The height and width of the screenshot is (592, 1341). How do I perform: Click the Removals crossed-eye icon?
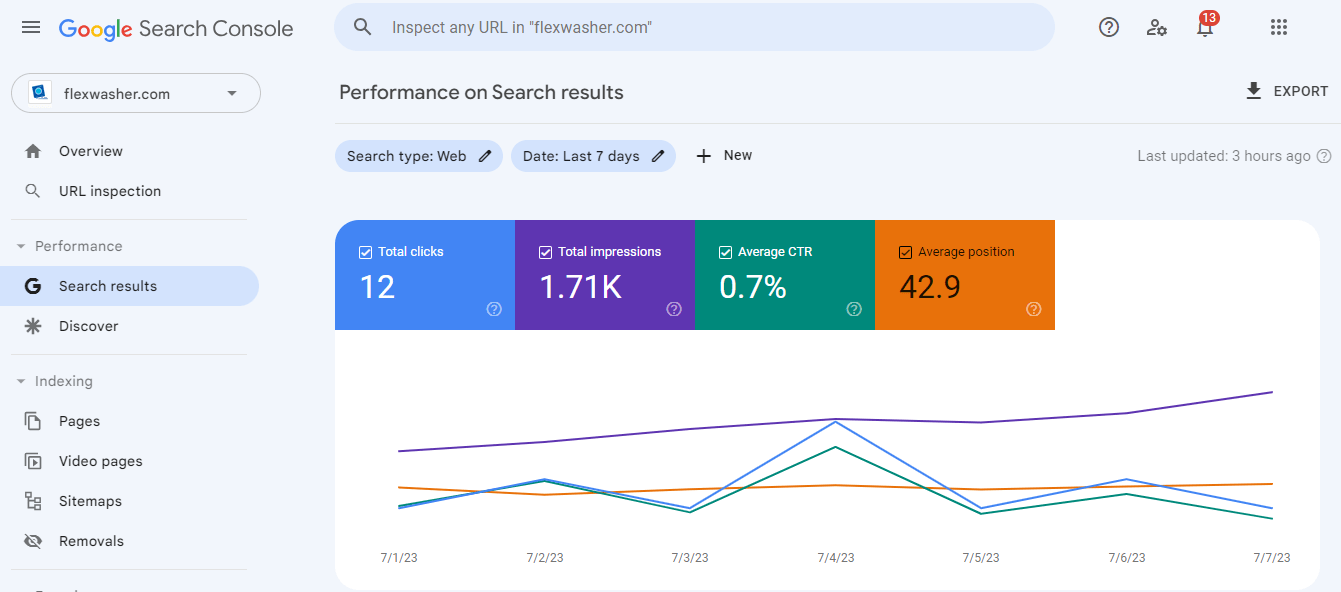[33, 541]
